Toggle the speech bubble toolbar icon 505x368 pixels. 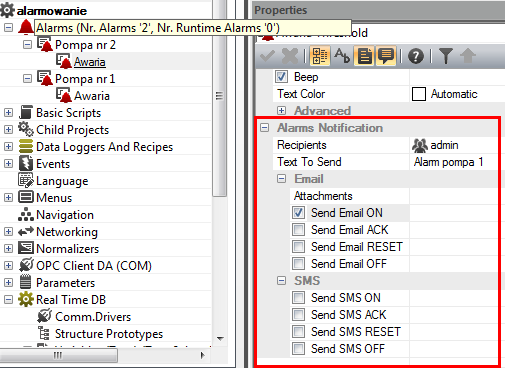pyautogui.click(x=386, y=56)
